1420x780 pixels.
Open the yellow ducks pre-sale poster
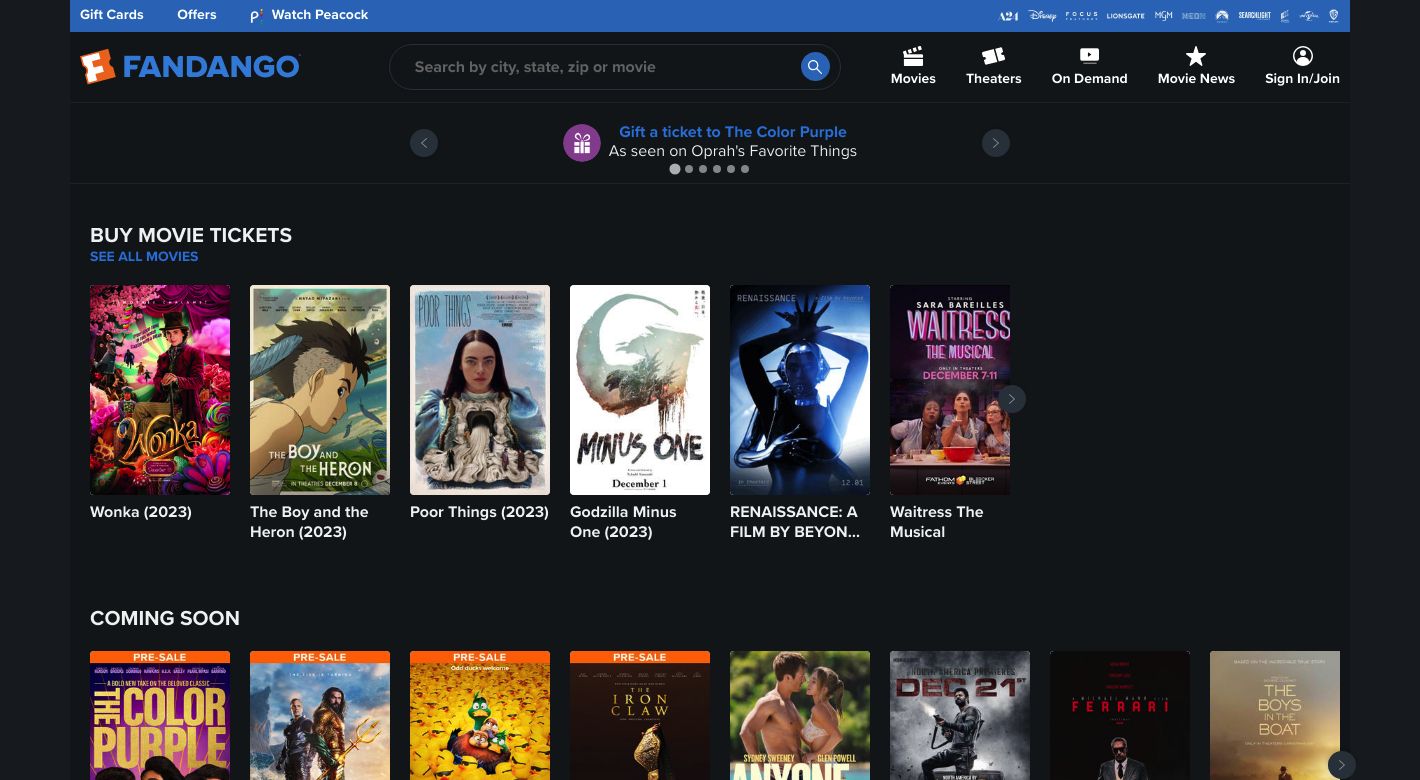[480, 716]
